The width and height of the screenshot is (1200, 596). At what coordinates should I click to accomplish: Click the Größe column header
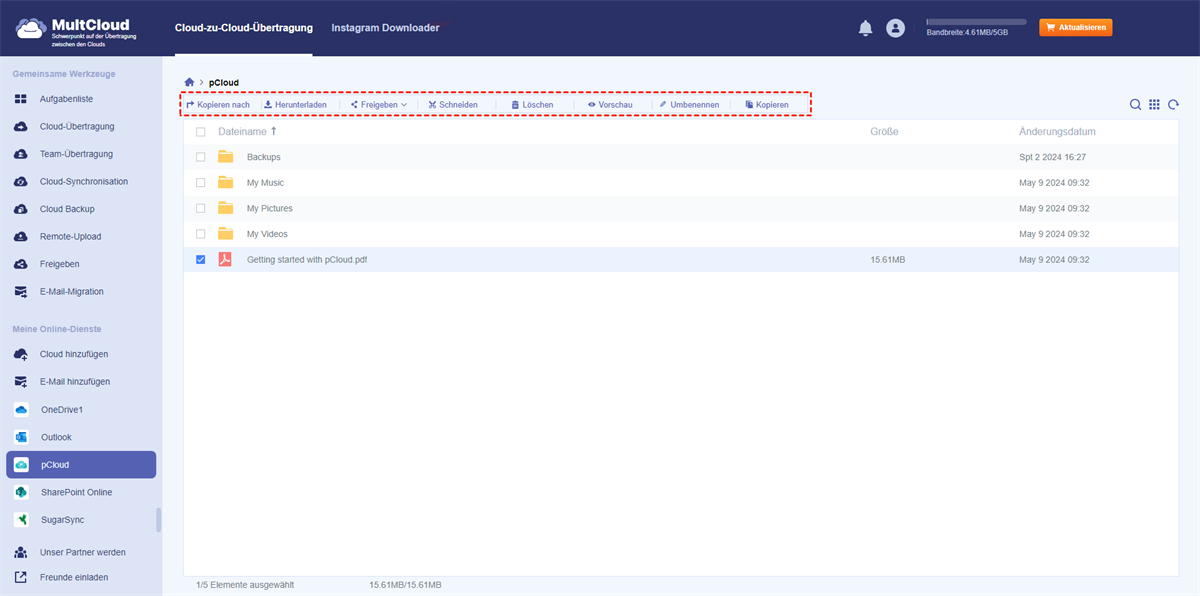(x=884, y=132)
